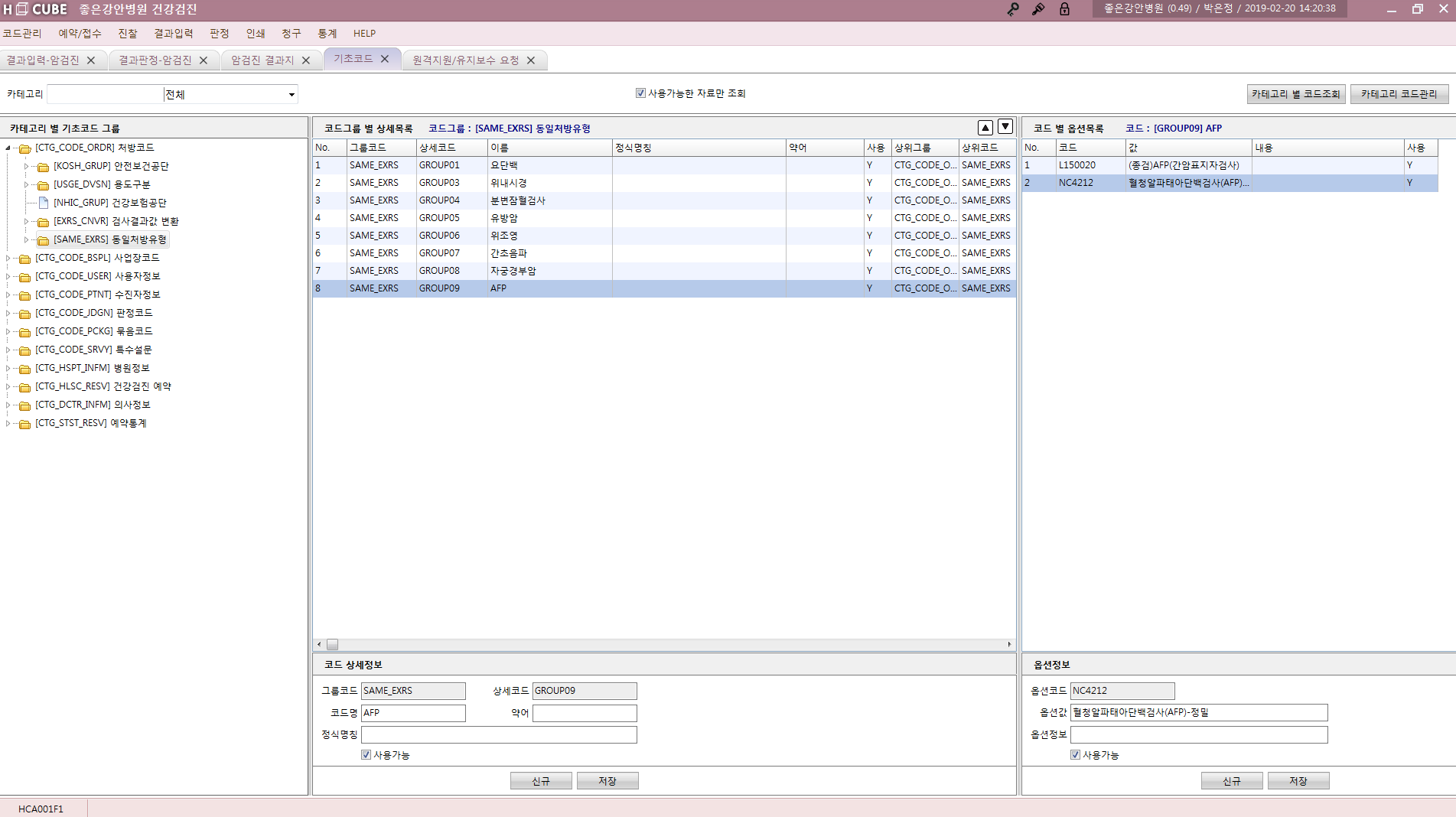The image size is (1456, 817).
Task: Open the 결과입력 menu
Action: coord(174,34)
